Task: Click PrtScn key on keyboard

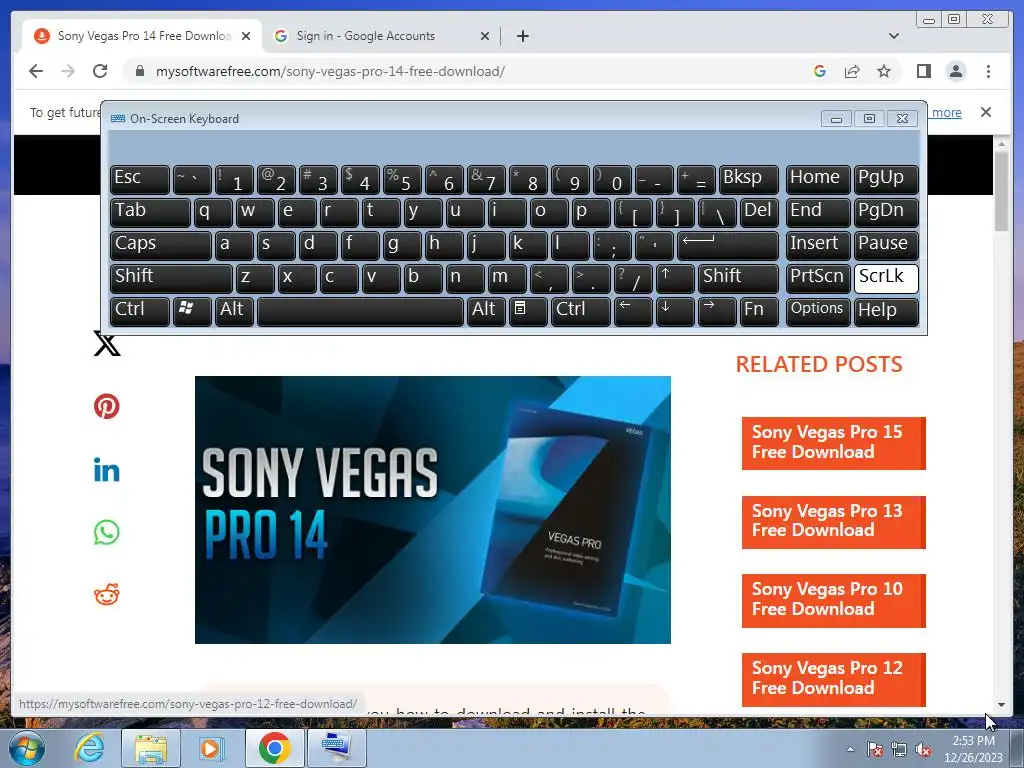Action: [x=818, y=278]
